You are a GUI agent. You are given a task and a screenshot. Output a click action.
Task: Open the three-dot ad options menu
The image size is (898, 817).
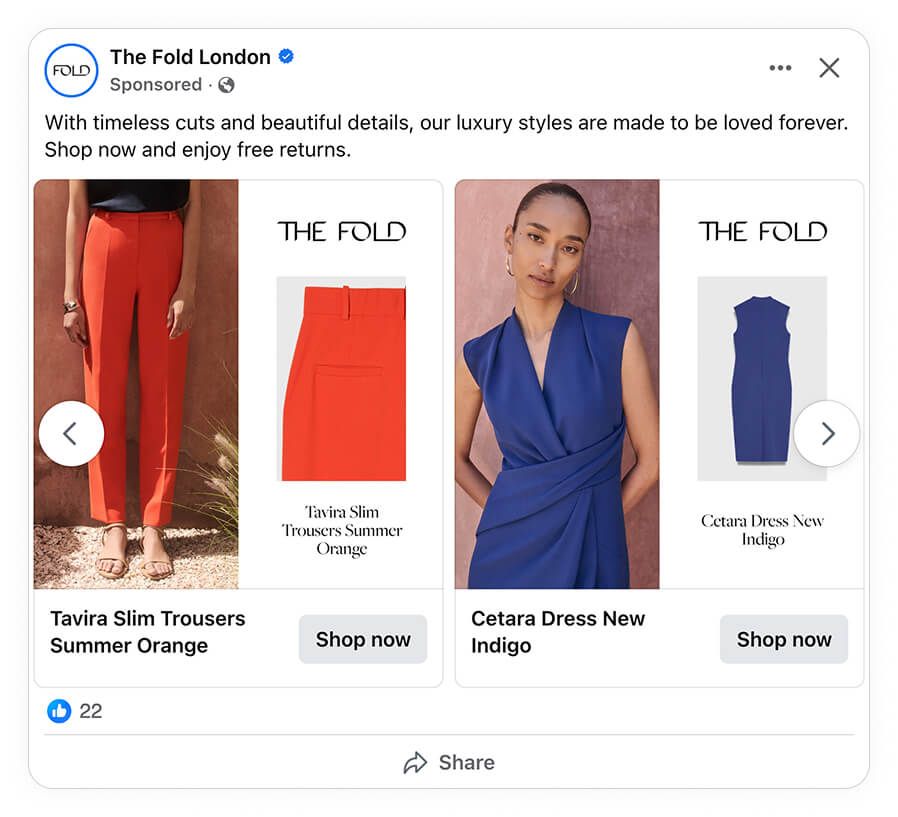pyautogui.click(x=779, y=68)
